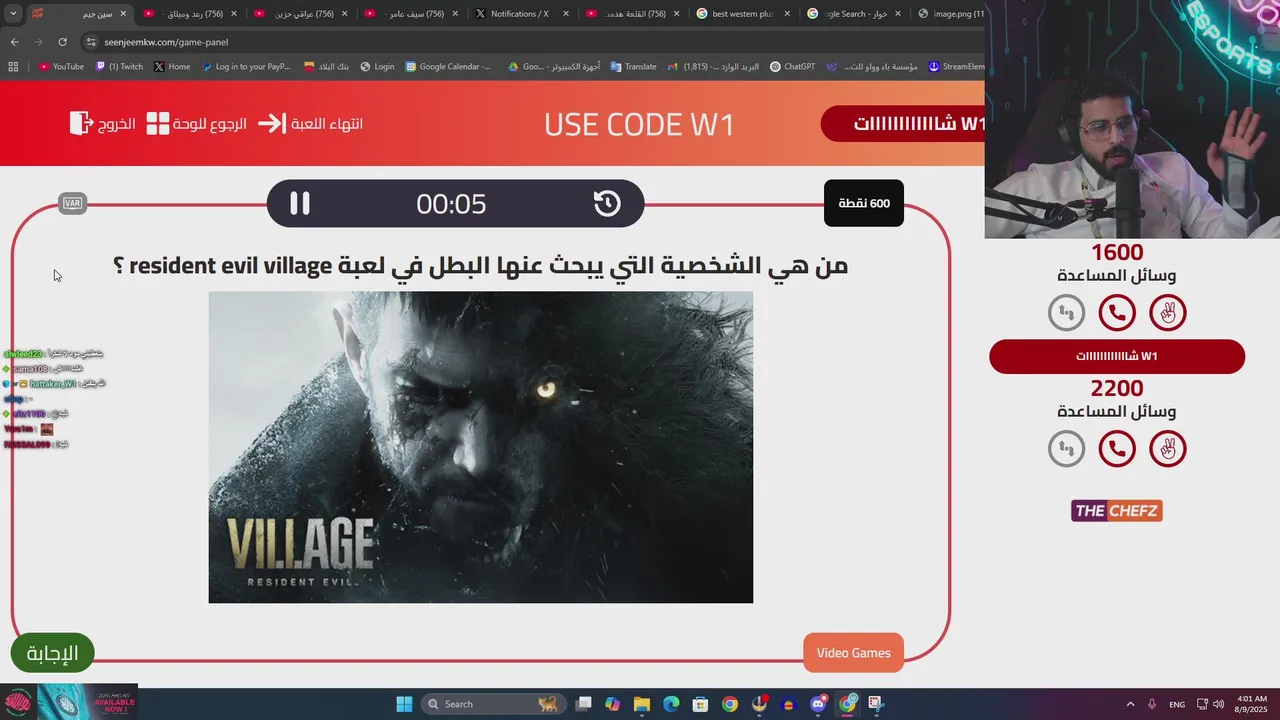Open the Translate bookmark
This screenshot has height=720, width=1280.
[x=633, y=67]
